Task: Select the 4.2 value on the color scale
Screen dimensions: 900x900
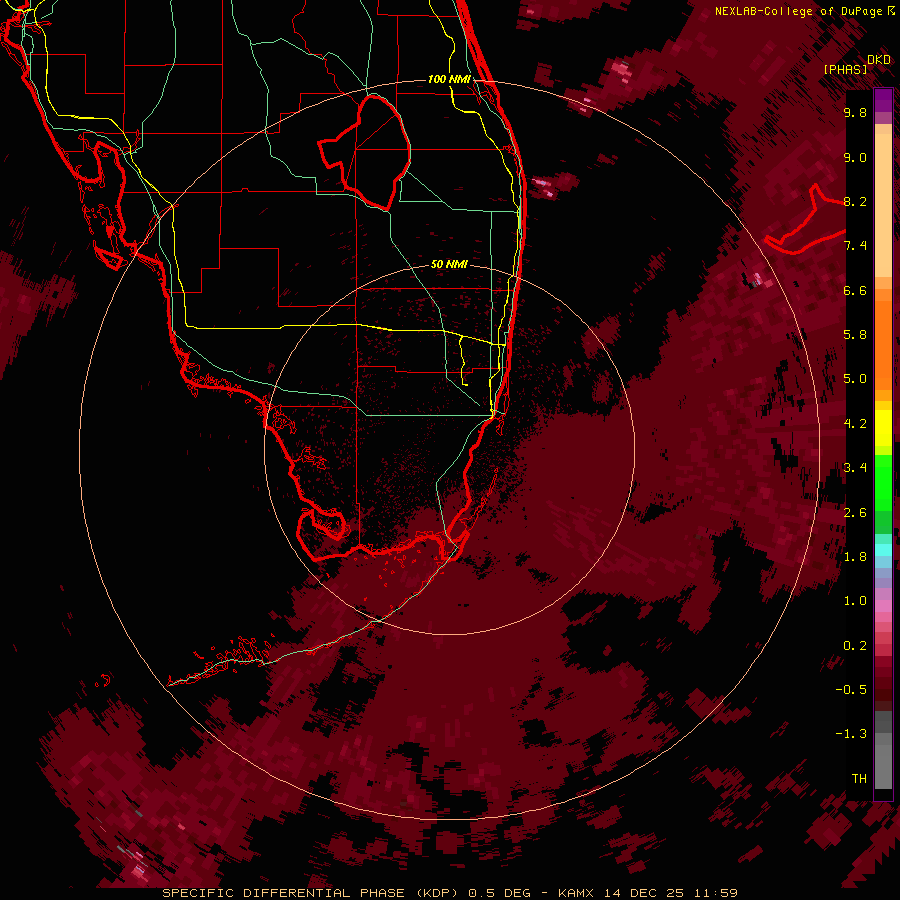Action: 855,424
